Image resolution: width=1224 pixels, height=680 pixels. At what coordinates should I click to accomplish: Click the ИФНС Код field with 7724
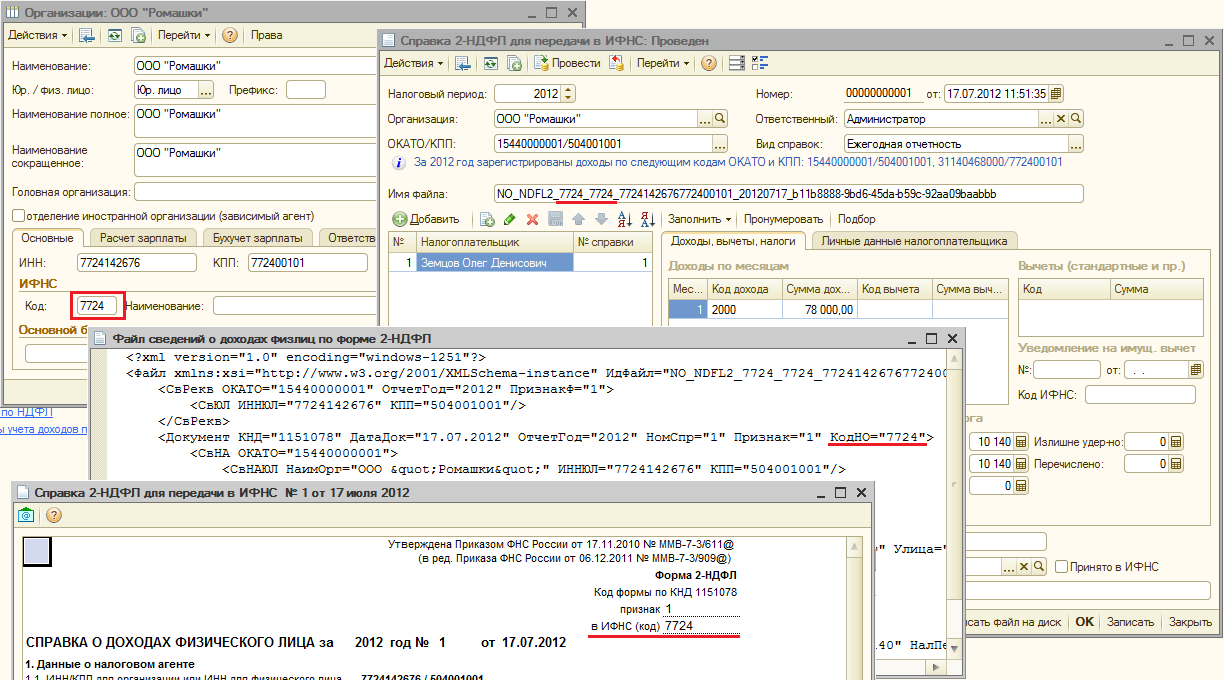[97, 305]
